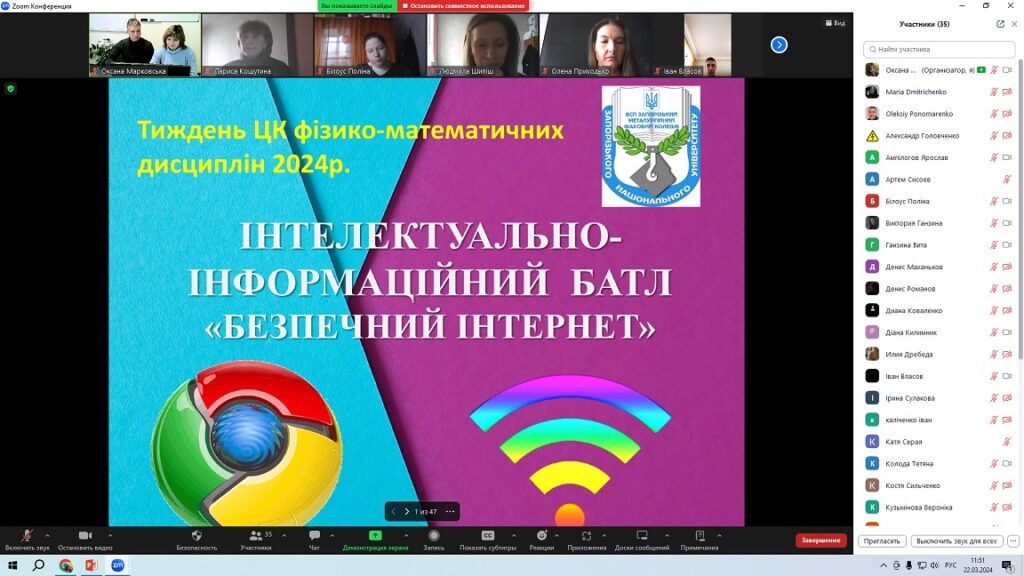
Task: Click Выключить звук для всех
Action: point(956,541)
